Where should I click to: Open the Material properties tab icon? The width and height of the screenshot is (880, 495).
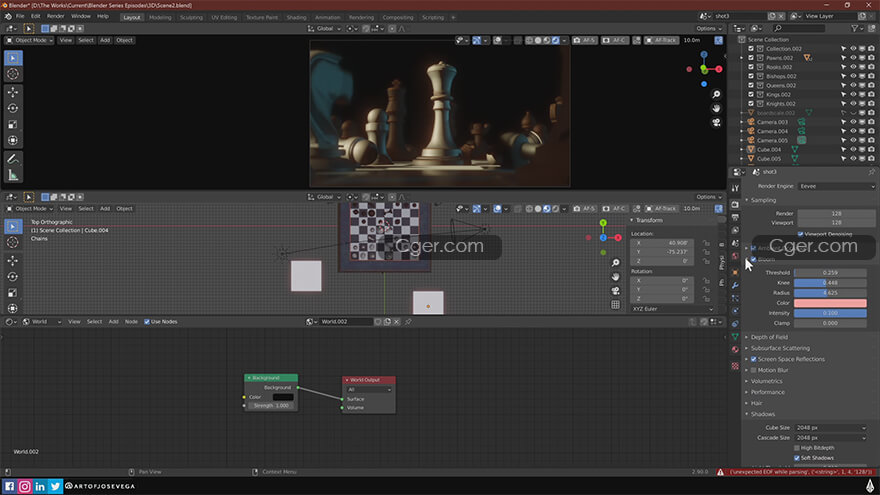click(x=735, y=350)
